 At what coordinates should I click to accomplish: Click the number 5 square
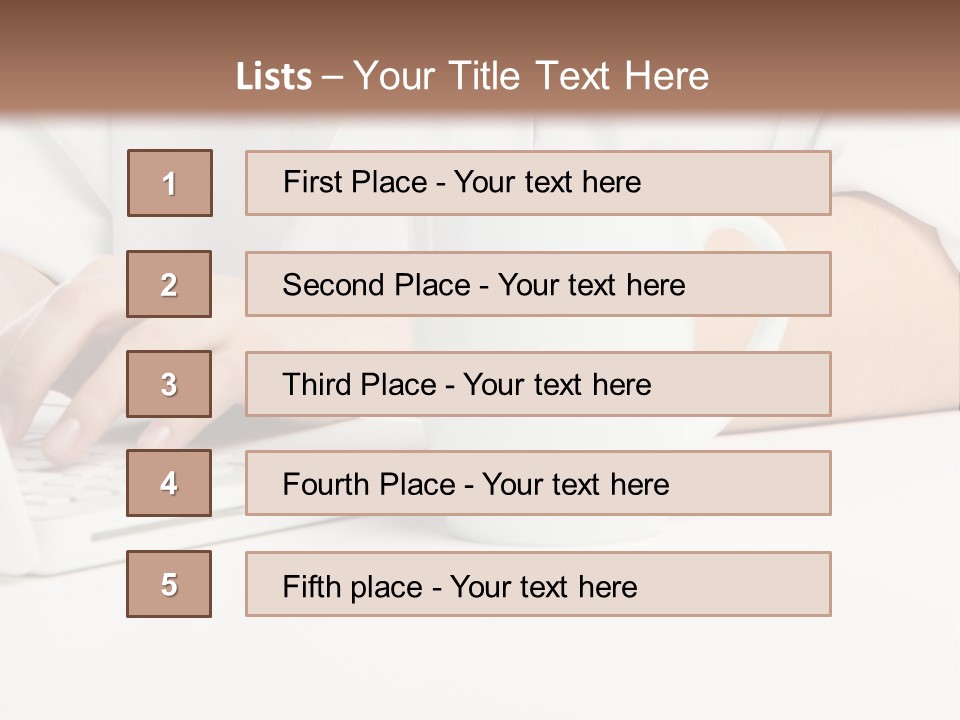pos(169,584)
